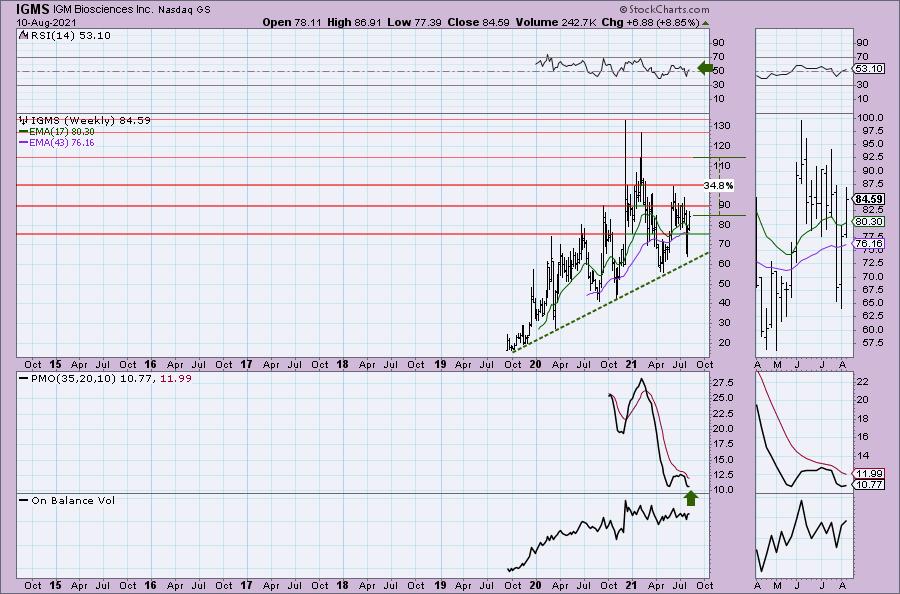This screenshot has width=900, height=594.
Task: Click the purple 76.16 EMA tag on right axis
Action: point(869,244)
